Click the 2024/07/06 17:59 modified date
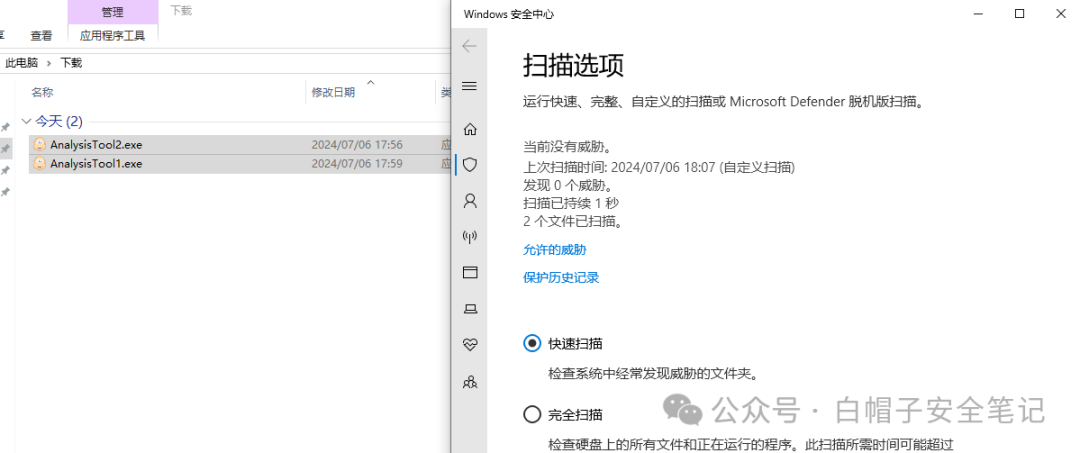Image resolution: width=1080 pixels, height=453 pixels. coord(357,163)
